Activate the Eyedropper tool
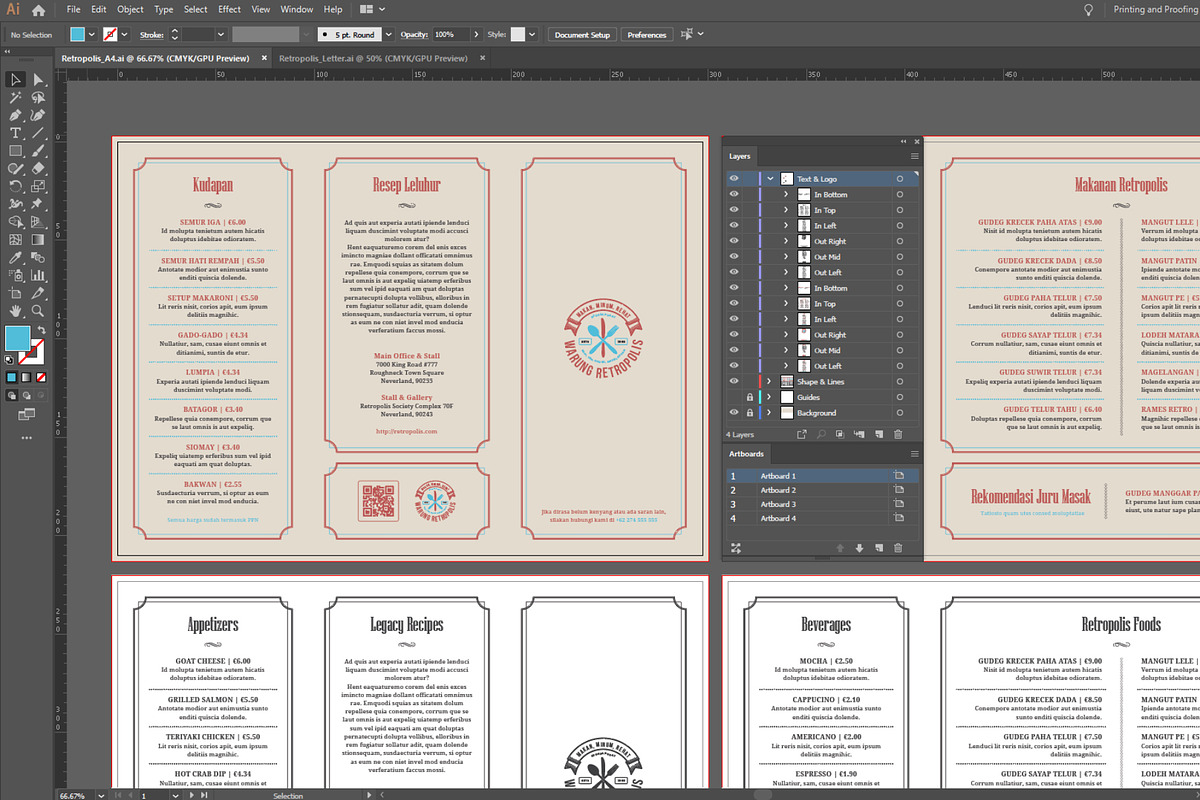 click(x=16, y=257)
